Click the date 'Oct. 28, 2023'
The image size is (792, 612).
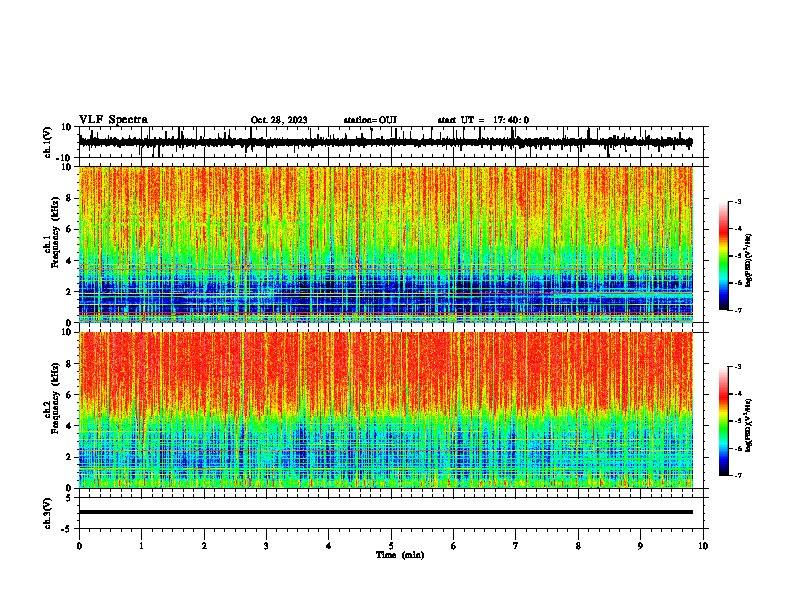coord(279,120)
